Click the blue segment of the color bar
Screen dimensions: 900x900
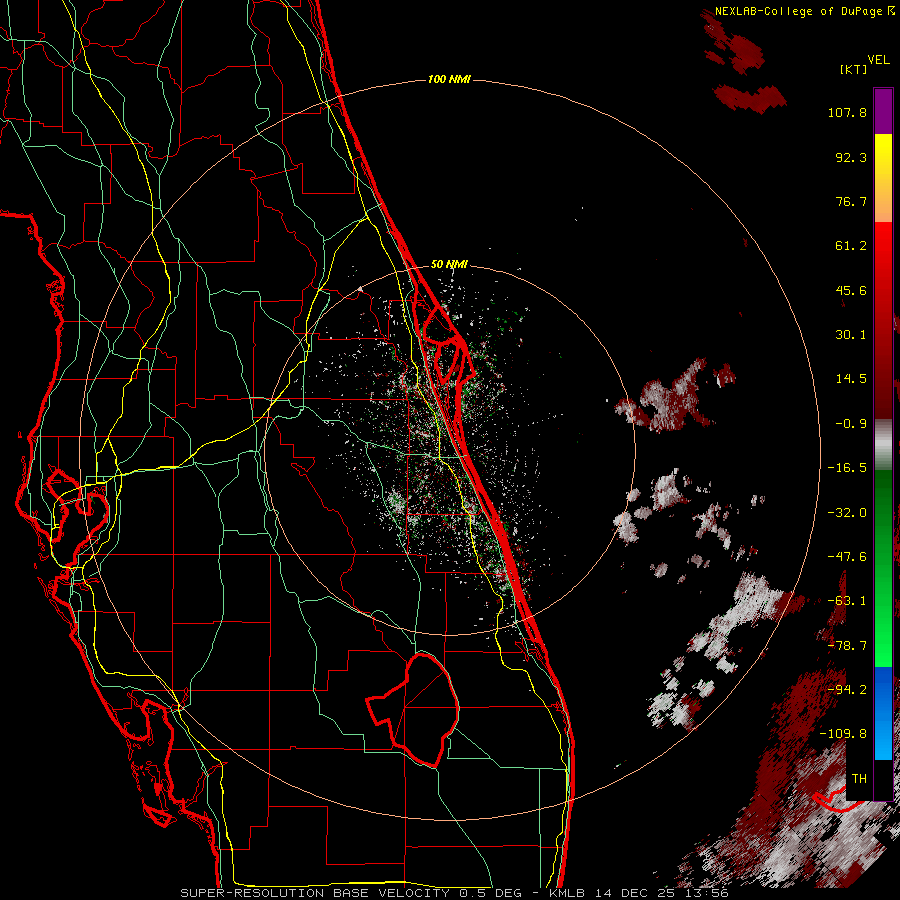883,713
